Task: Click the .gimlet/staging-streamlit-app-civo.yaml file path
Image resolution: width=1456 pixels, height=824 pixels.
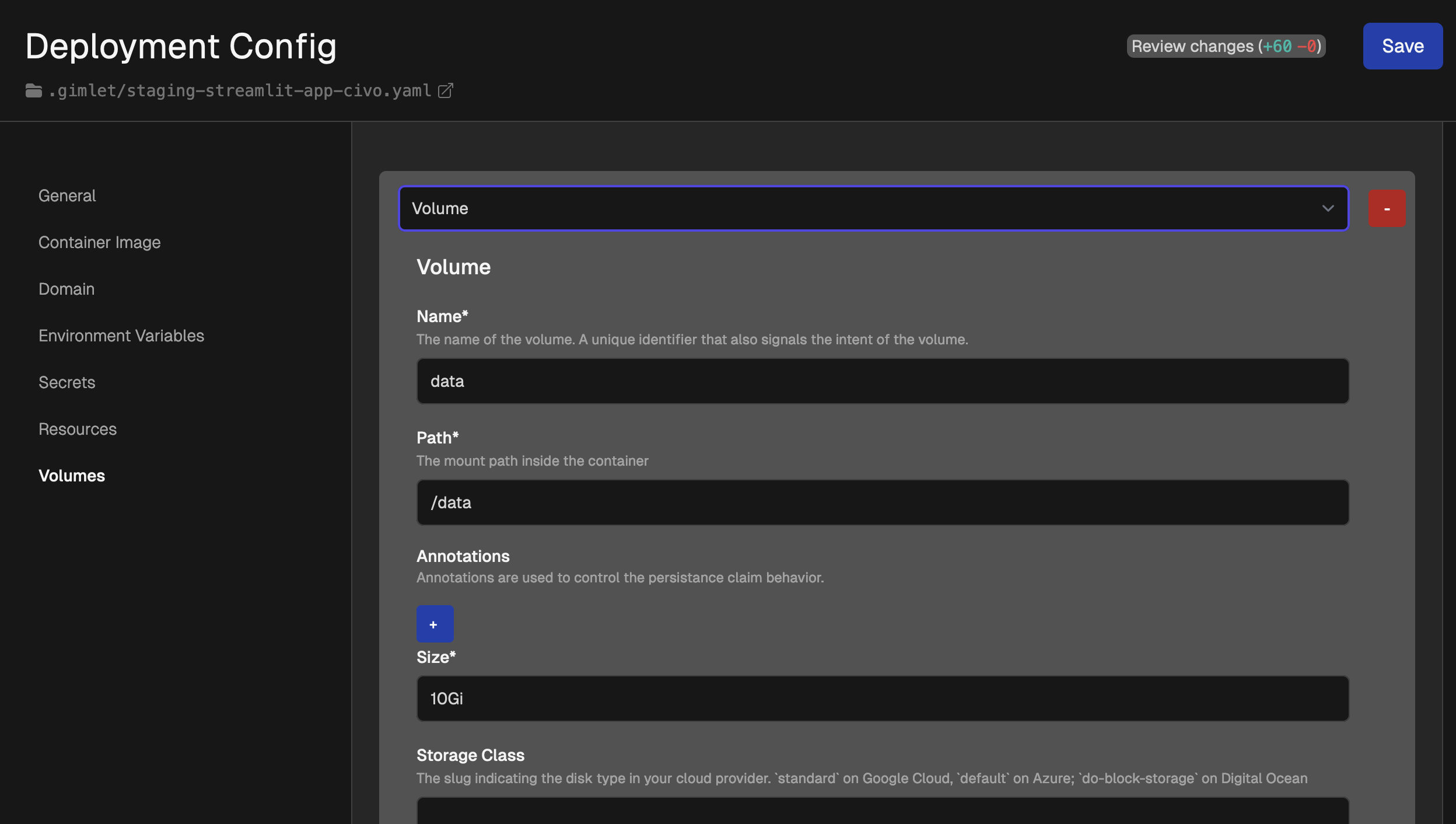Action: tap(240, 90)
